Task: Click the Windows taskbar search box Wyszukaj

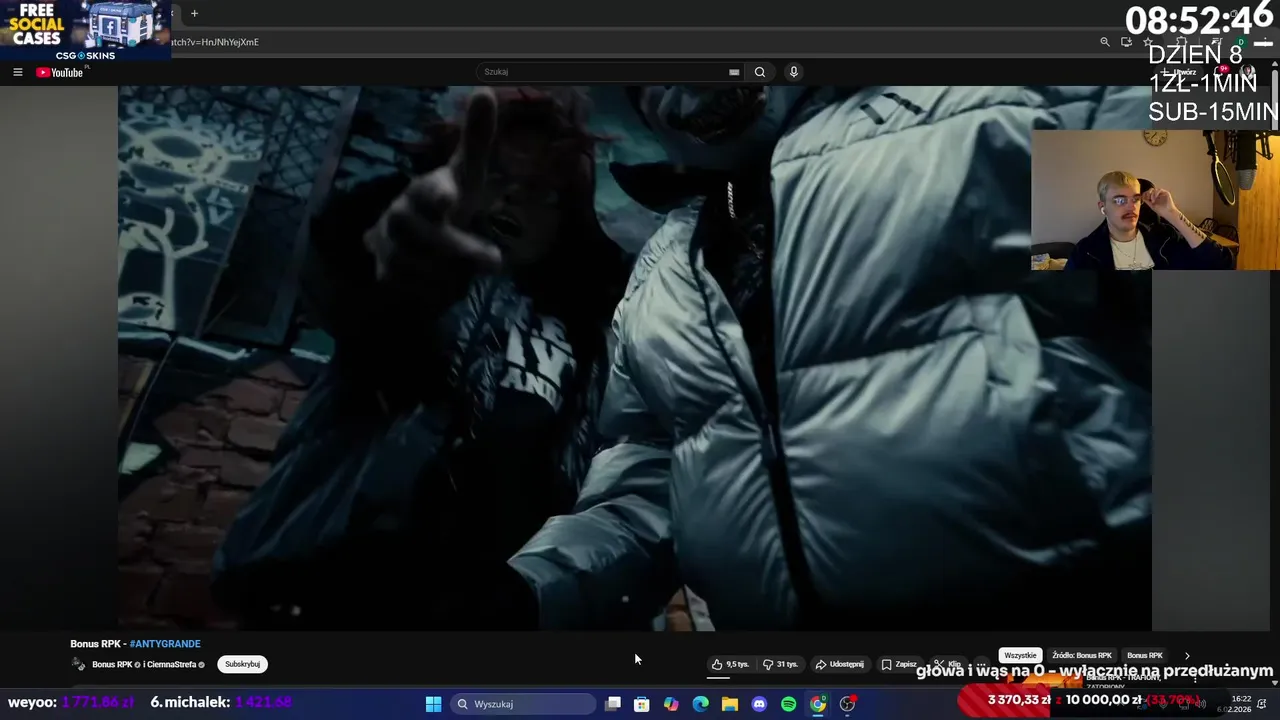Action: [522, 704]
